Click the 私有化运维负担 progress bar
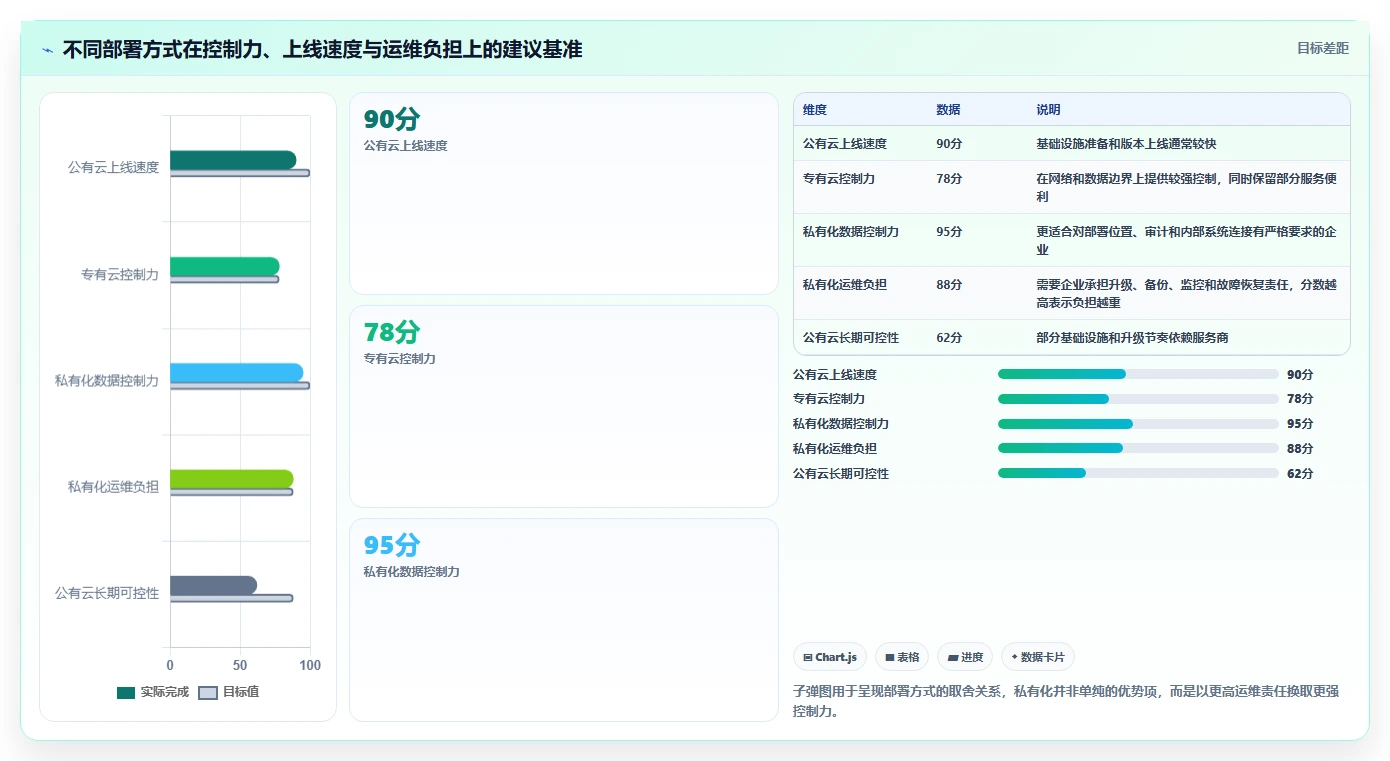This screenshot has width=1390, height=761. (1138, 448)
